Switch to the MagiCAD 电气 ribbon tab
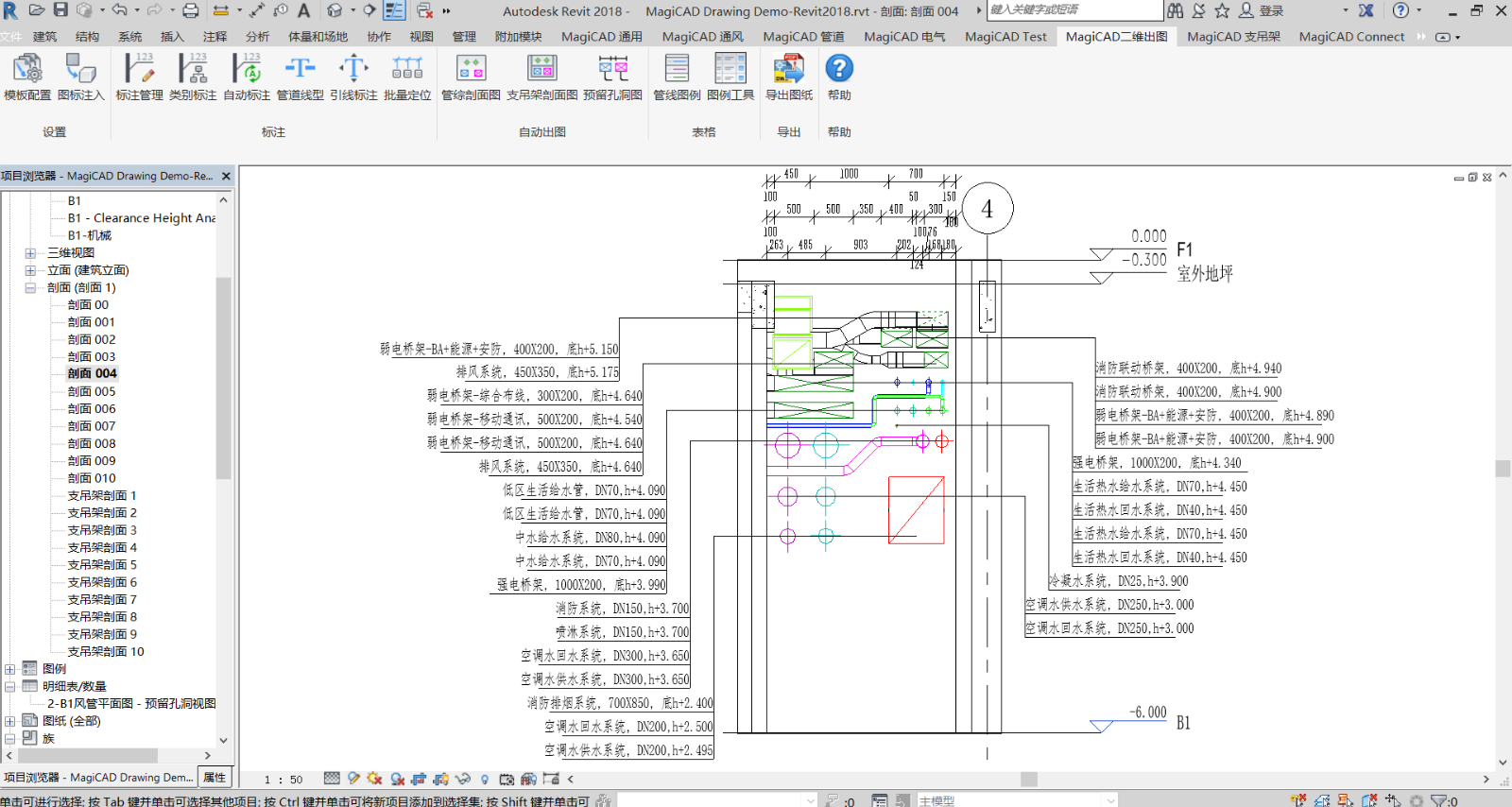The image size is (1512, 807). pyautogui.click(x=904, y=37)
